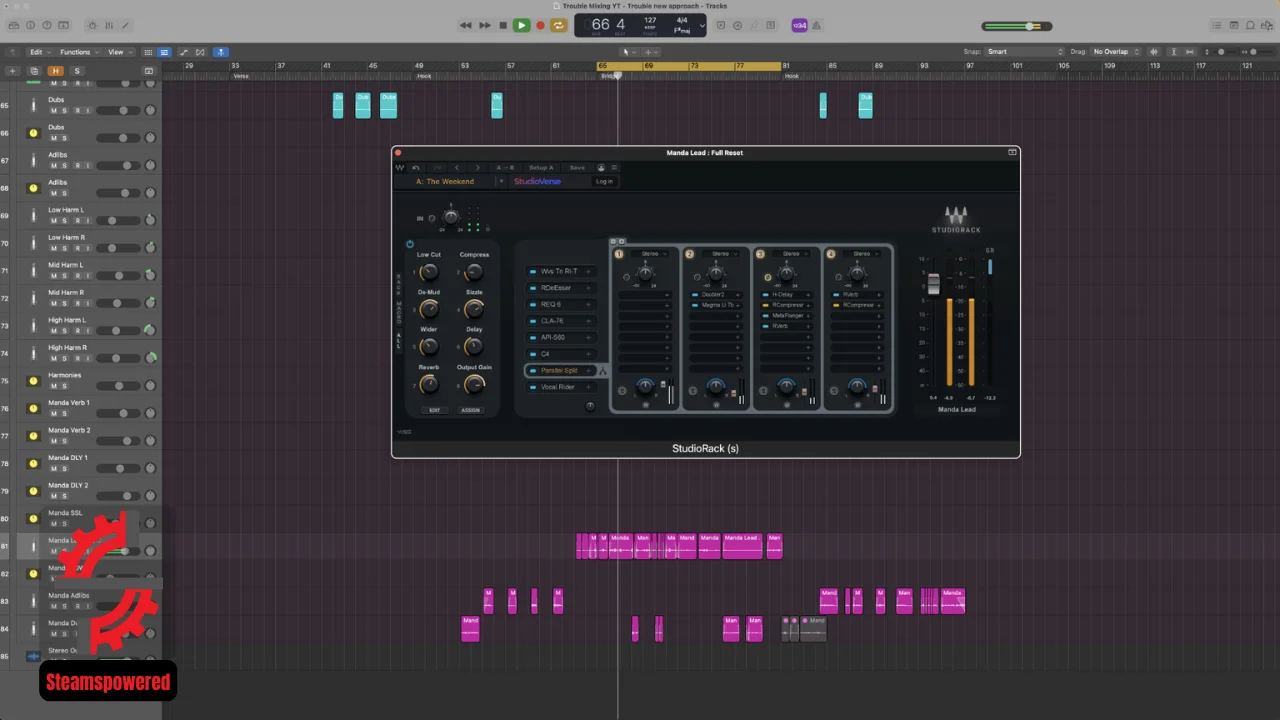1280x720 pixels.
Task: Click StudioRack output fader handle
Action: click(934, 283)
